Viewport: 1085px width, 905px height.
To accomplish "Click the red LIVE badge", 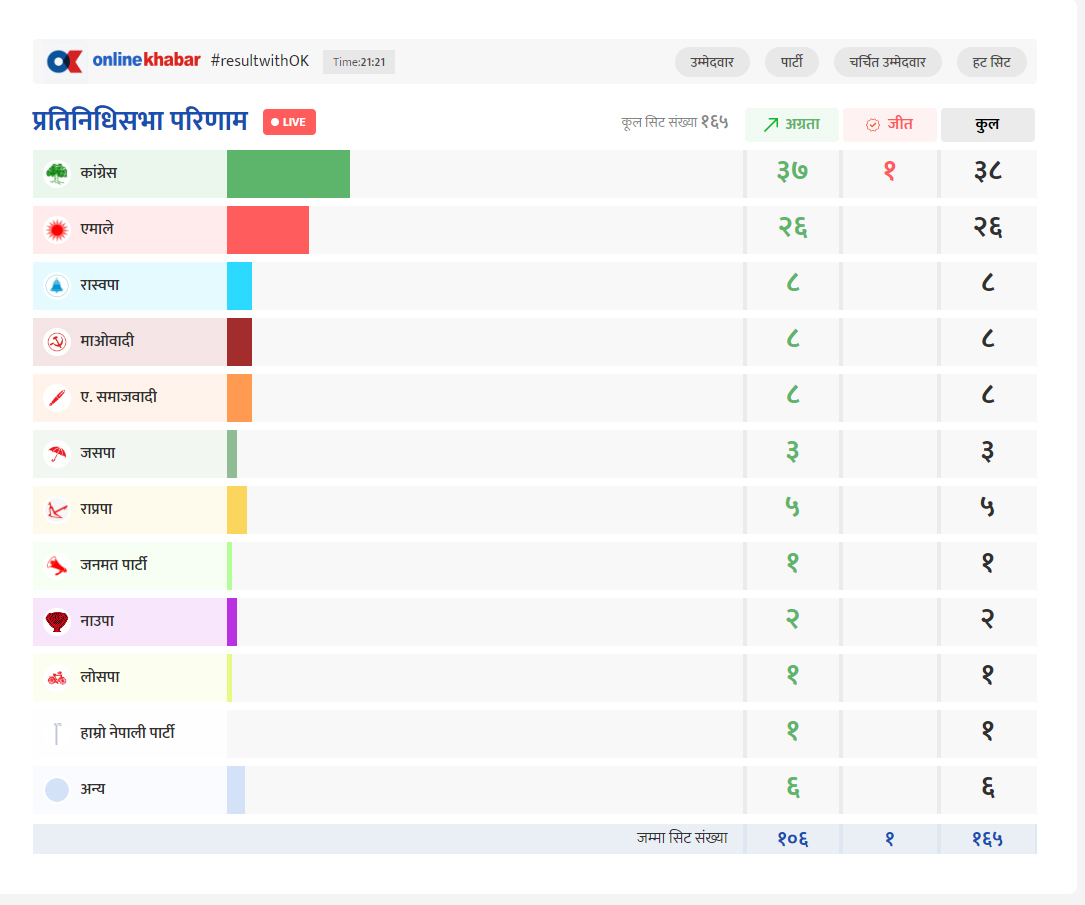I will [289, 122].
